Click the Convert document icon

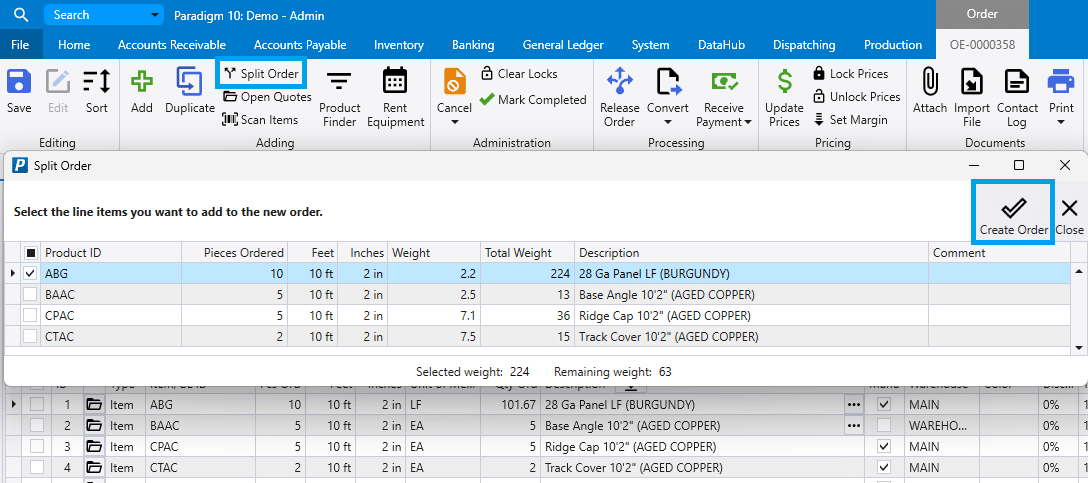pos(668,82)
